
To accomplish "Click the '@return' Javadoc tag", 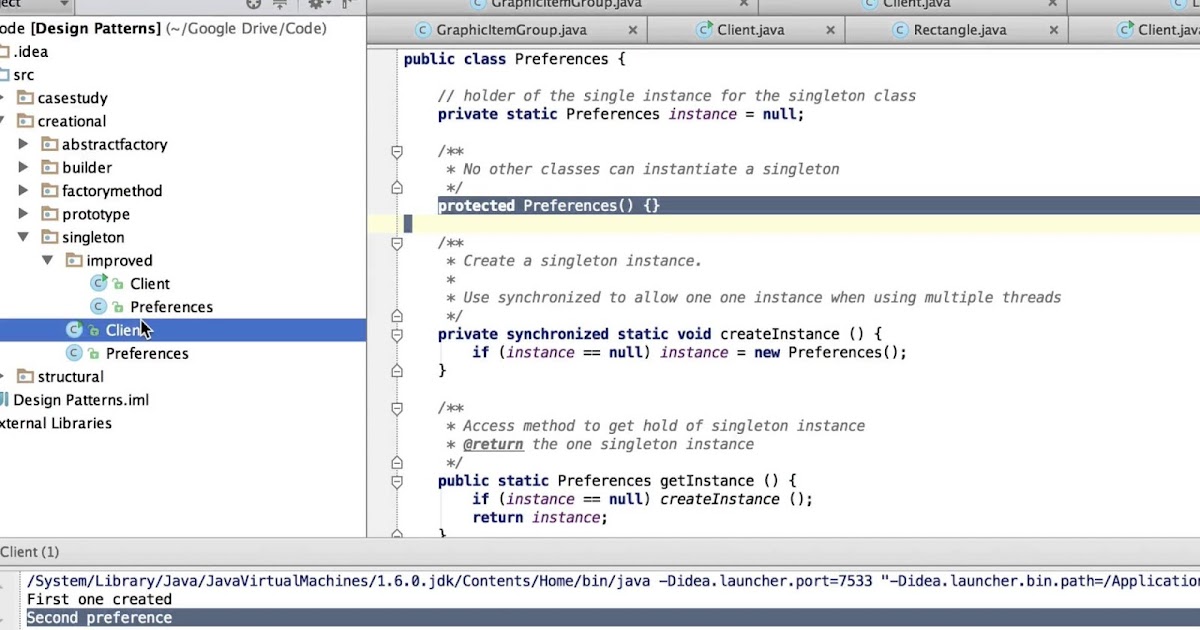I will [x=493, y=444].
